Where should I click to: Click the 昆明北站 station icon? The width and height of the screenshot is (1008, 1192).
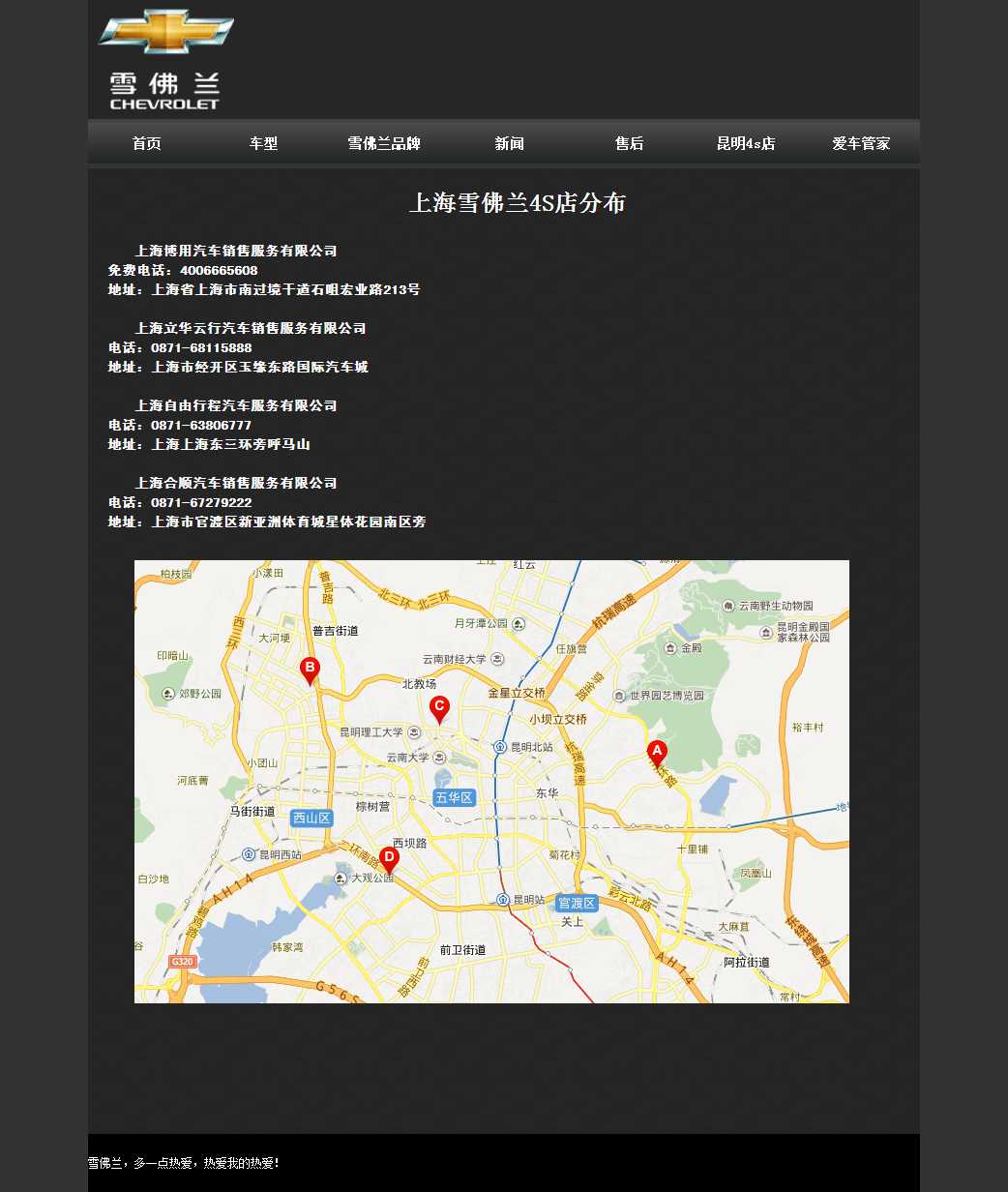point(500,747)
